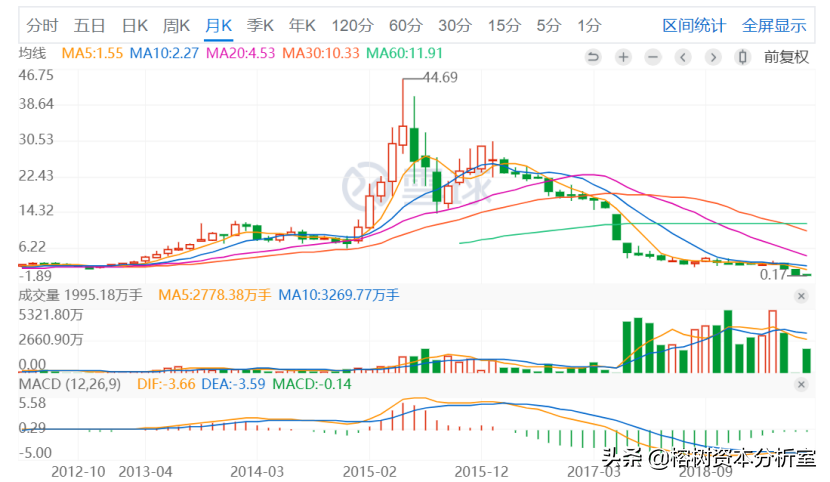The width and height of the screenshot is (830, 482).
Task: Open 区间统计 range statistics
Action: point(694,25)
